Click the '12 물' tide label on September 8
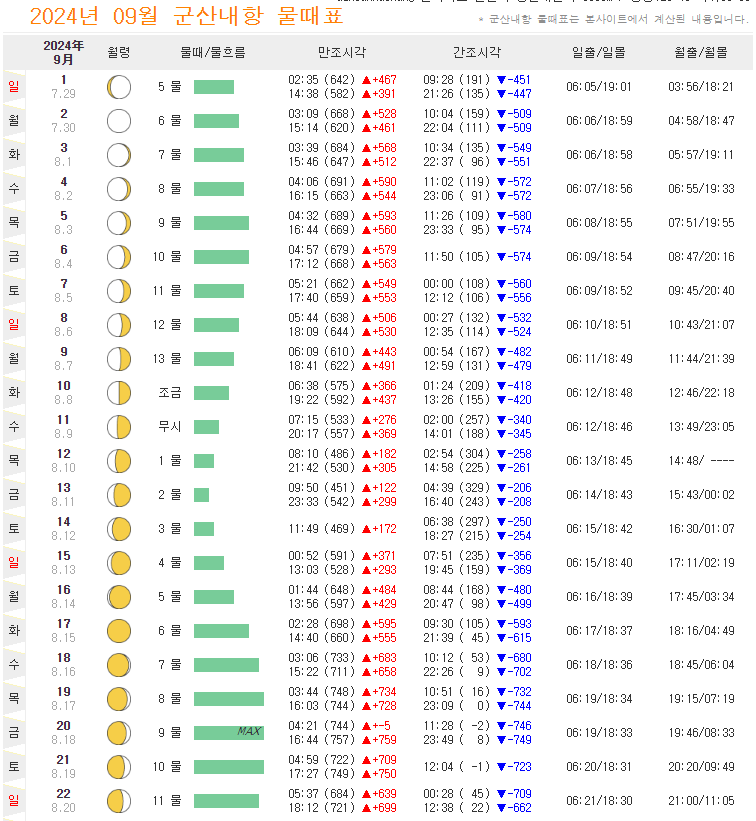The image size is (756, 821). 167,325
